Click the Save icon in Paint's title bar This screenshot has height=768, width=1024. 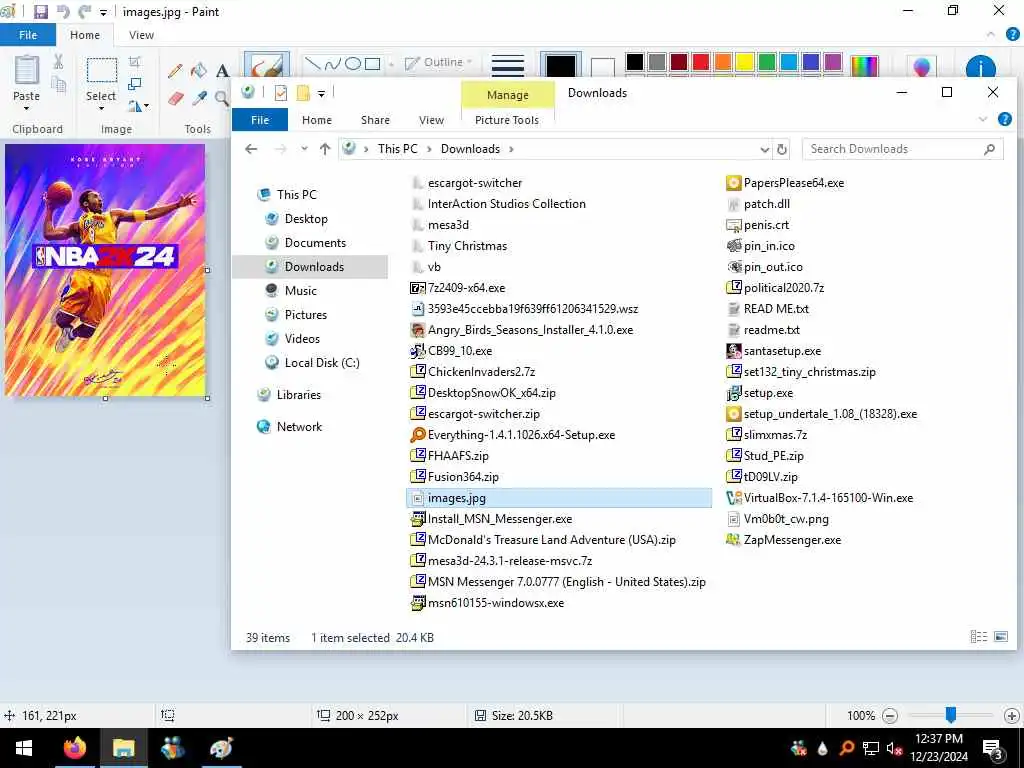40,11
